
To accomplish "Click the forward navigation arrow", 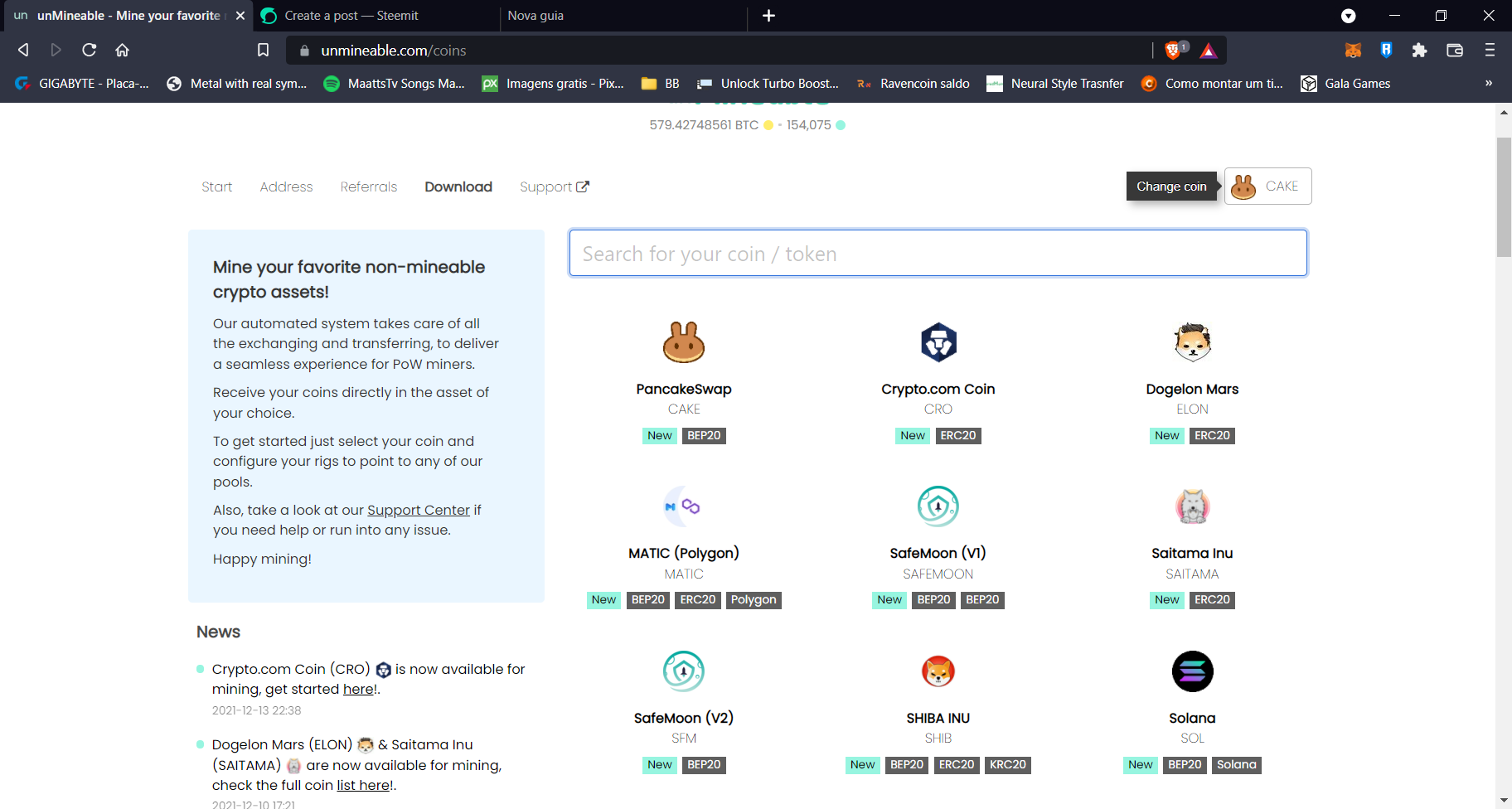I will 56,50.
